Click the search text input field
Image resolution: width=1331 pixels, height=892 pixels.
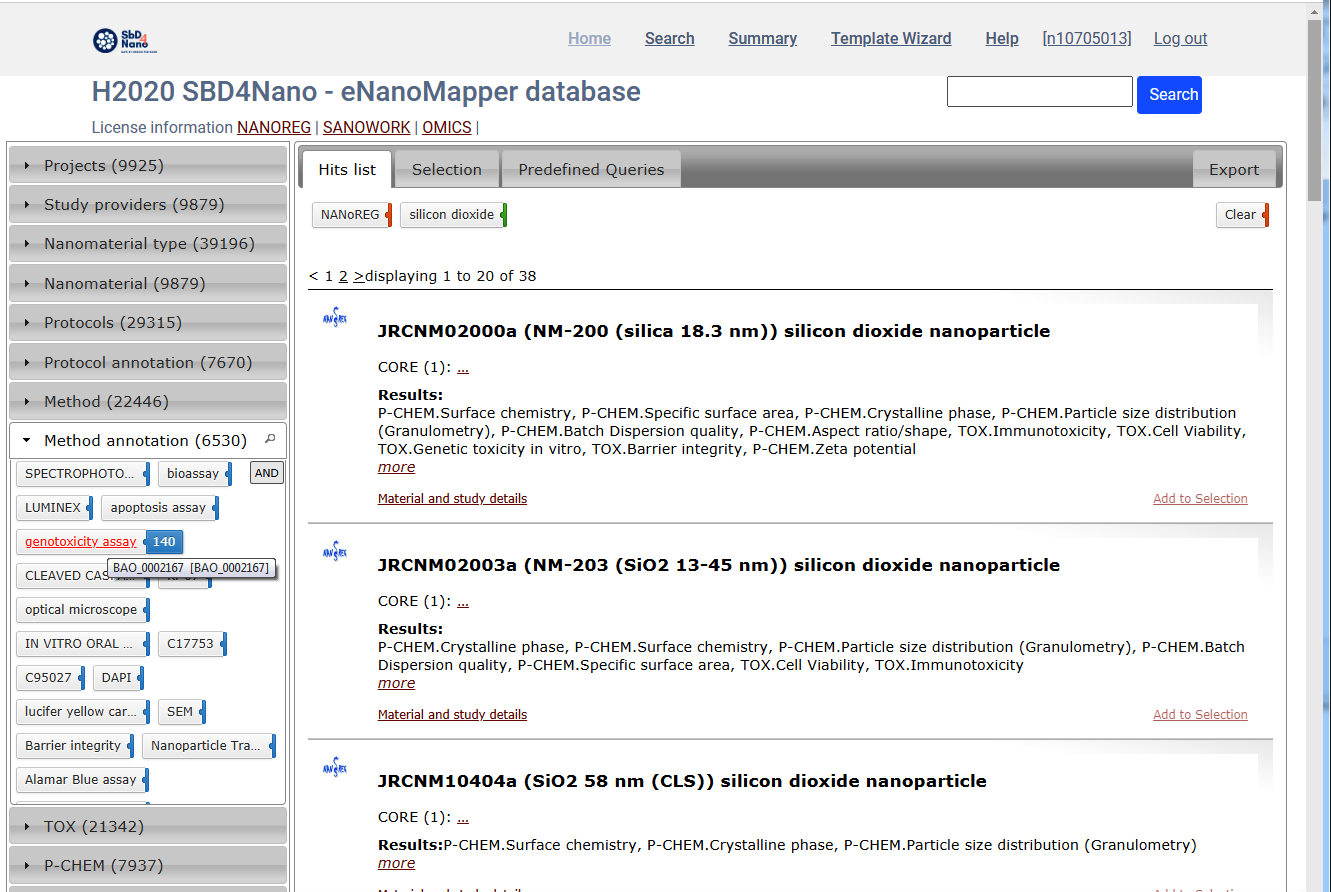1039,92
